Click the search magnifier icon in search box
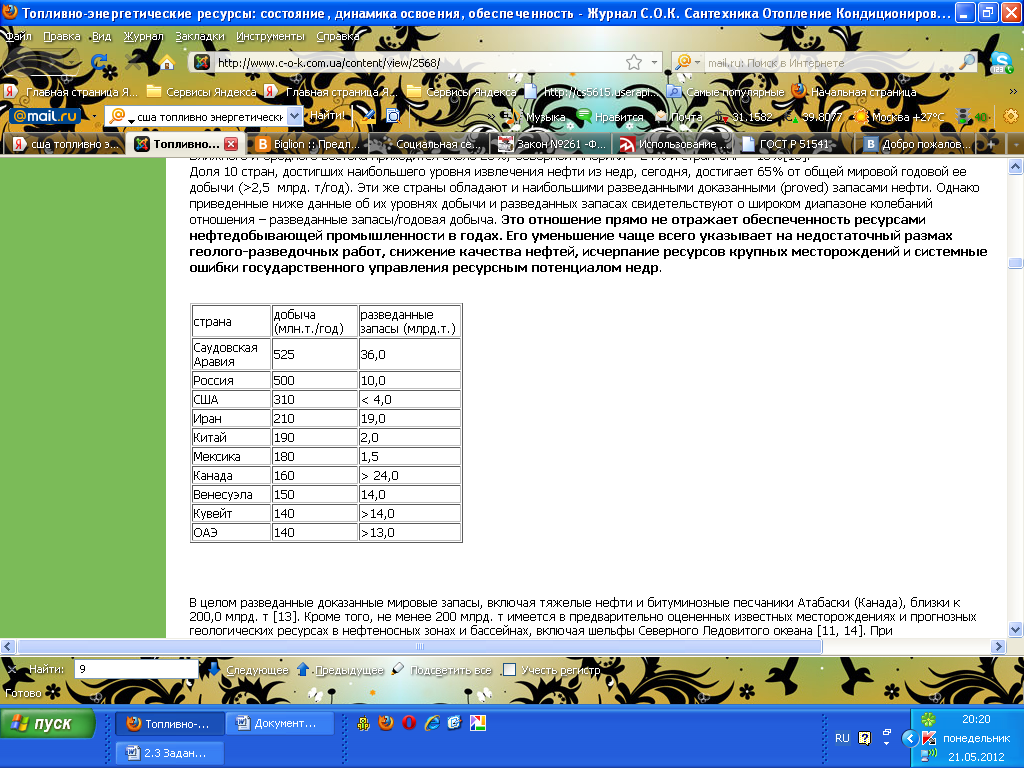 click(x=967, y=63)
